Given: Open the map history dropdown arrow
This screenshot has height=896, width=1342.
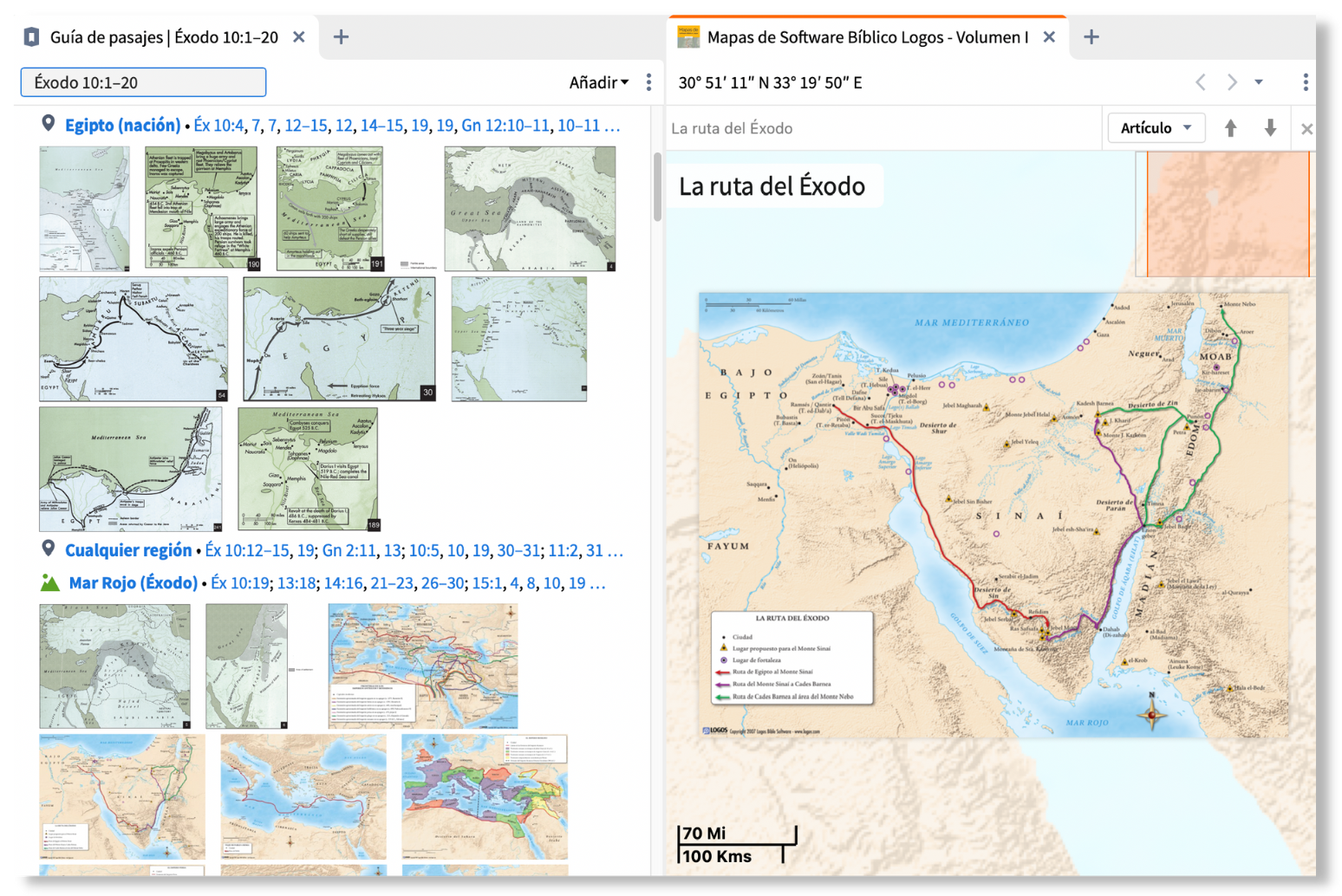Looking at the screenshot, I should tap(1259, 82).
